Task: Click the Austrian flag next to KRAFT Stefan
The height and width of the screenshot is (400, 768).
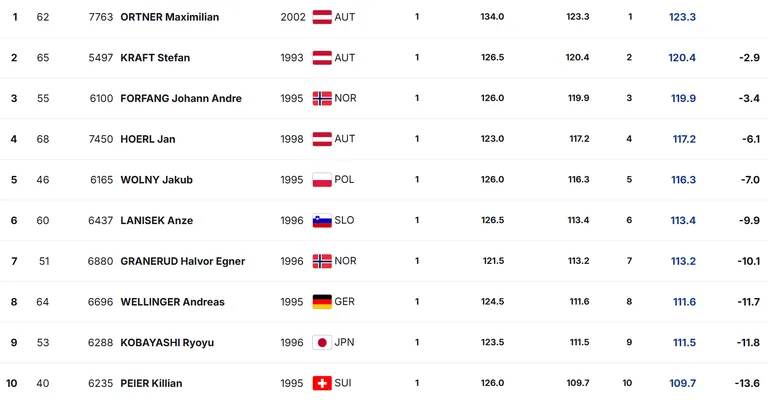Action: (322, 58)
